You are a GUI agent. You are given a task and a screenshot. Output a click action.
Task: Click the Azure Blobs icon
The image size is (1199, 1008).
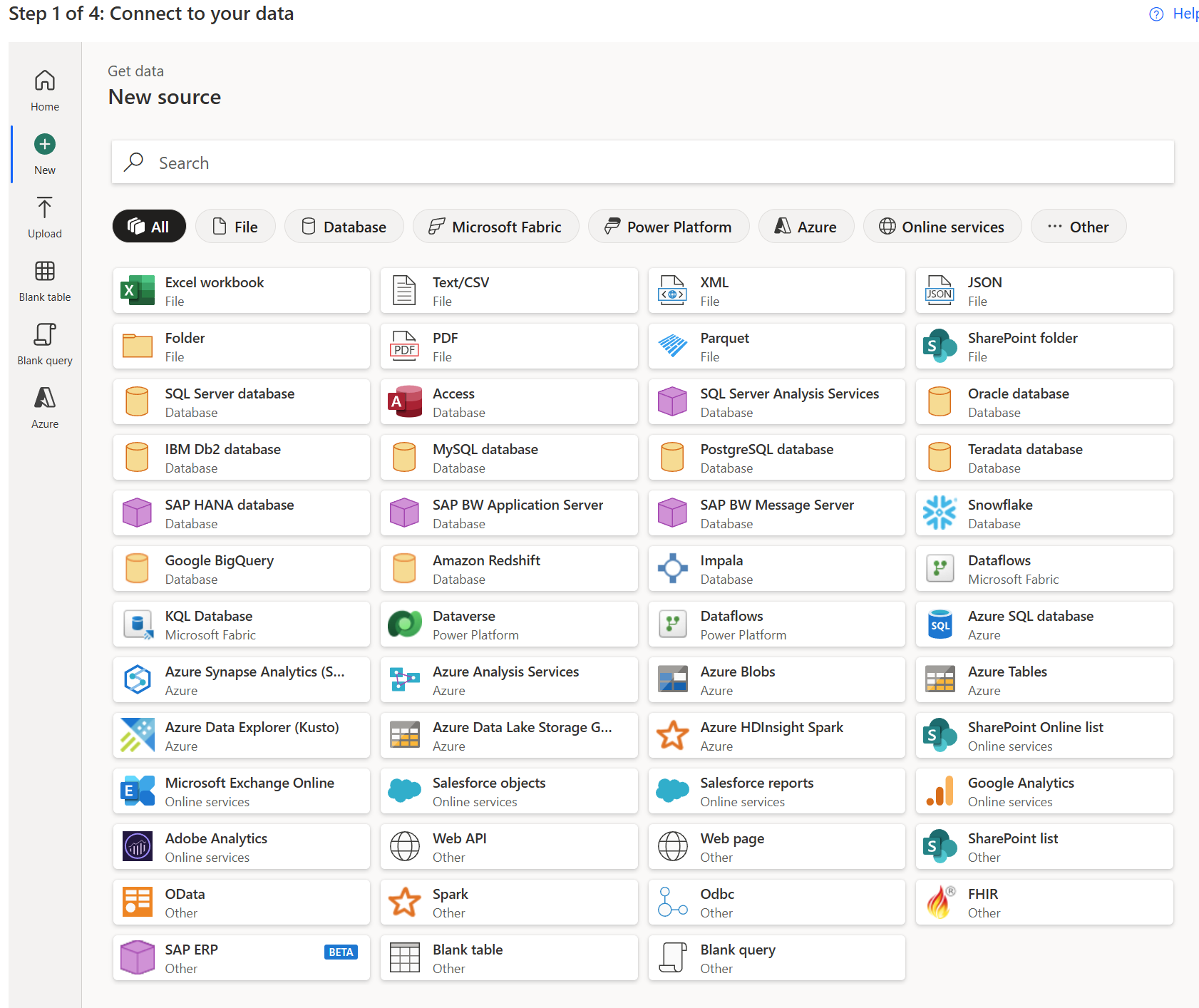click(x=672, y=680)
